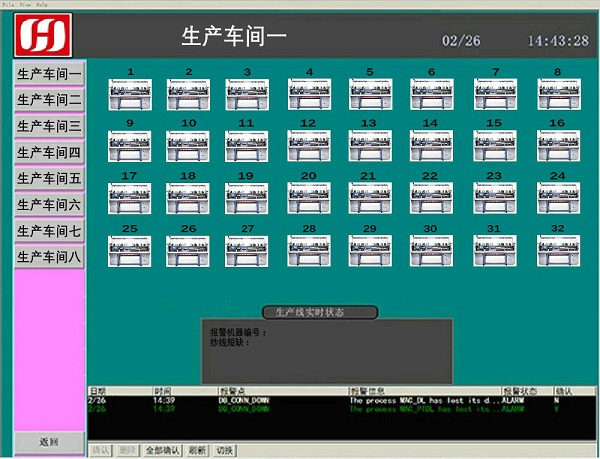Click the machine 12 icon
The height and width of the screenshot is (459, 600).
pyautogui.click(x=309, y=146)
